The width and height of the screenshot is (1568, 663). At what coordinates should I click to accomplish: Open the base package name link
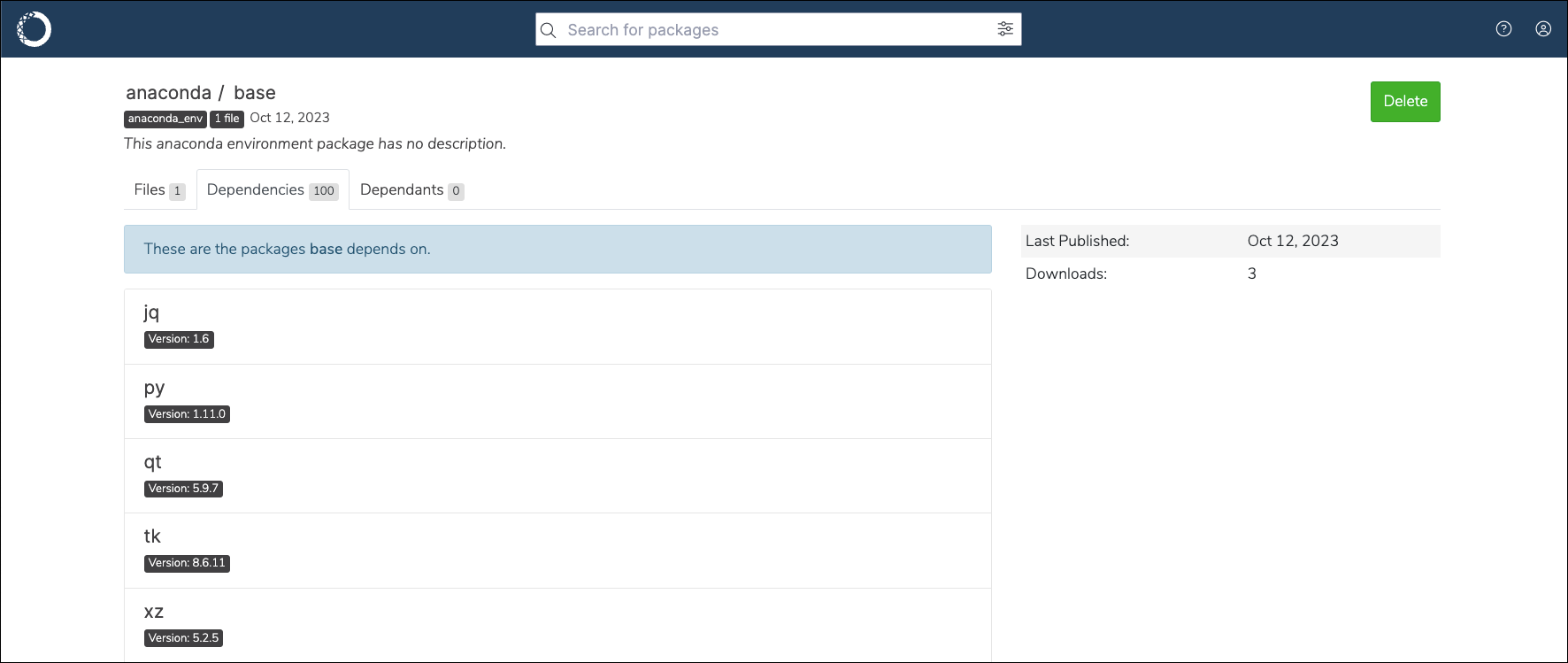coord(255,93)
